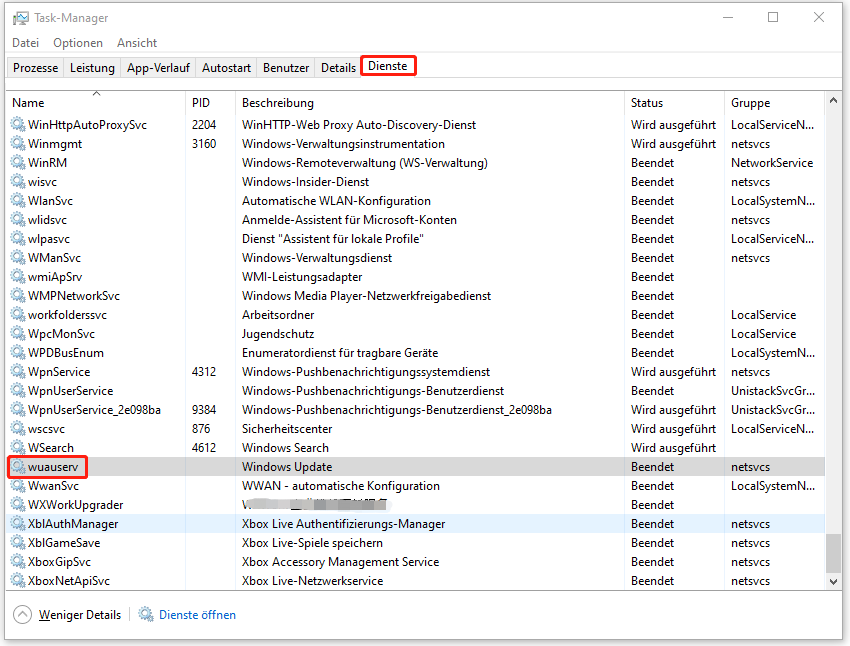Image resolution: width=850 pixels, height=646 pixels.
Task: Open the Ansicht menu
Action: [137, 43]
